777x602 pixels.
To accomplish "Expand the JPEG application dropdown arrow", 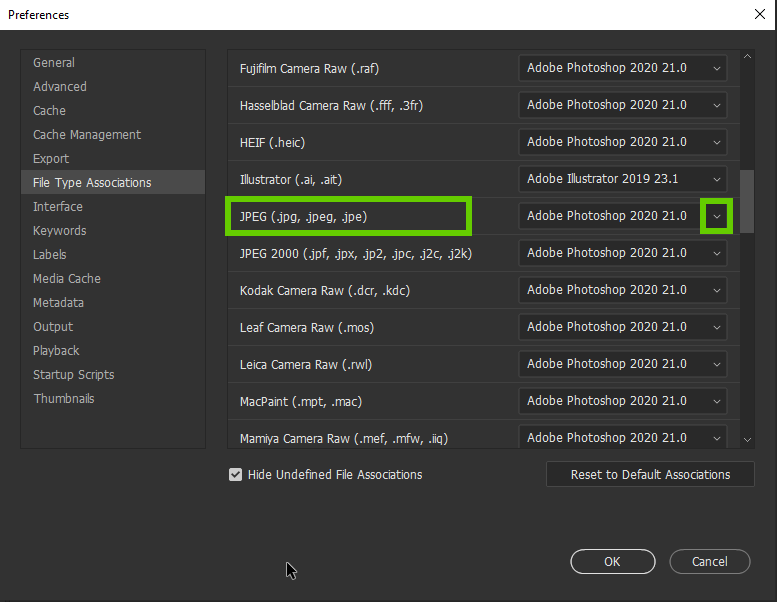I will click(716, 216).
